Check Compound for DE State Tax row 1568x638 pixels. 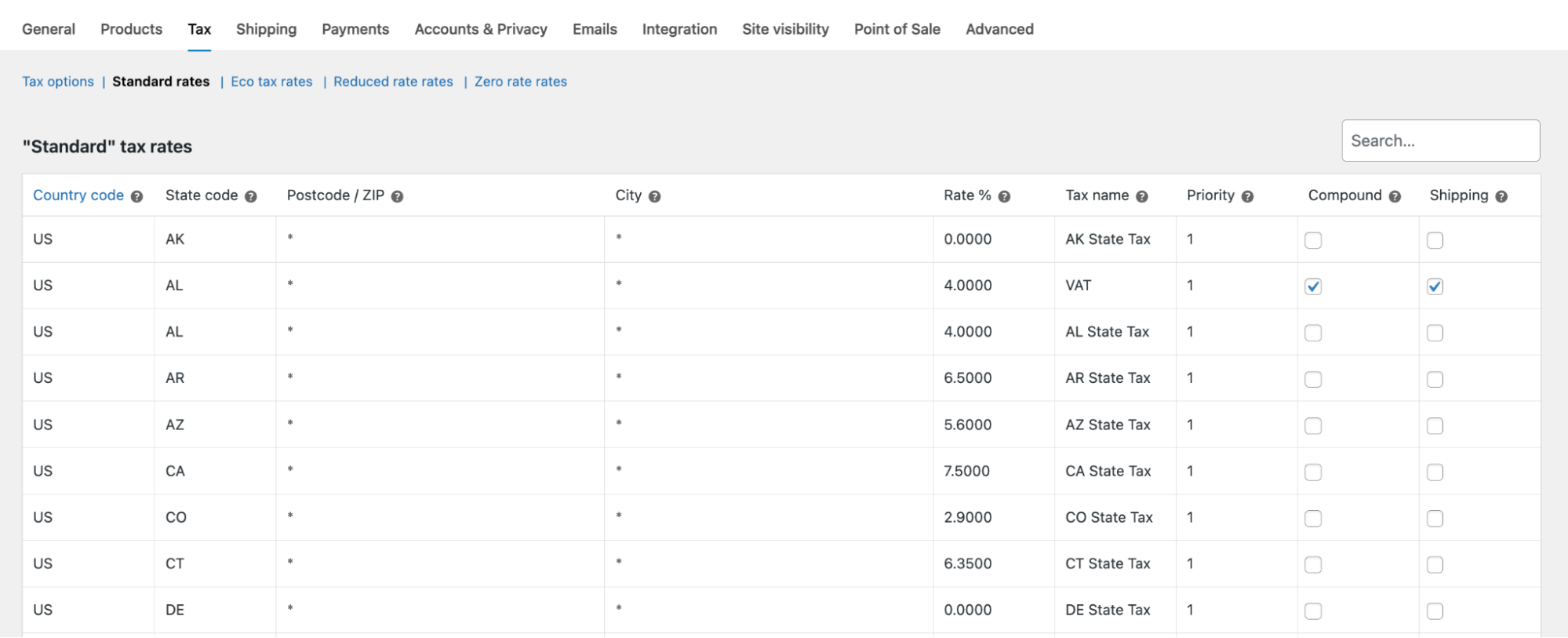(x=1313, y=611)
